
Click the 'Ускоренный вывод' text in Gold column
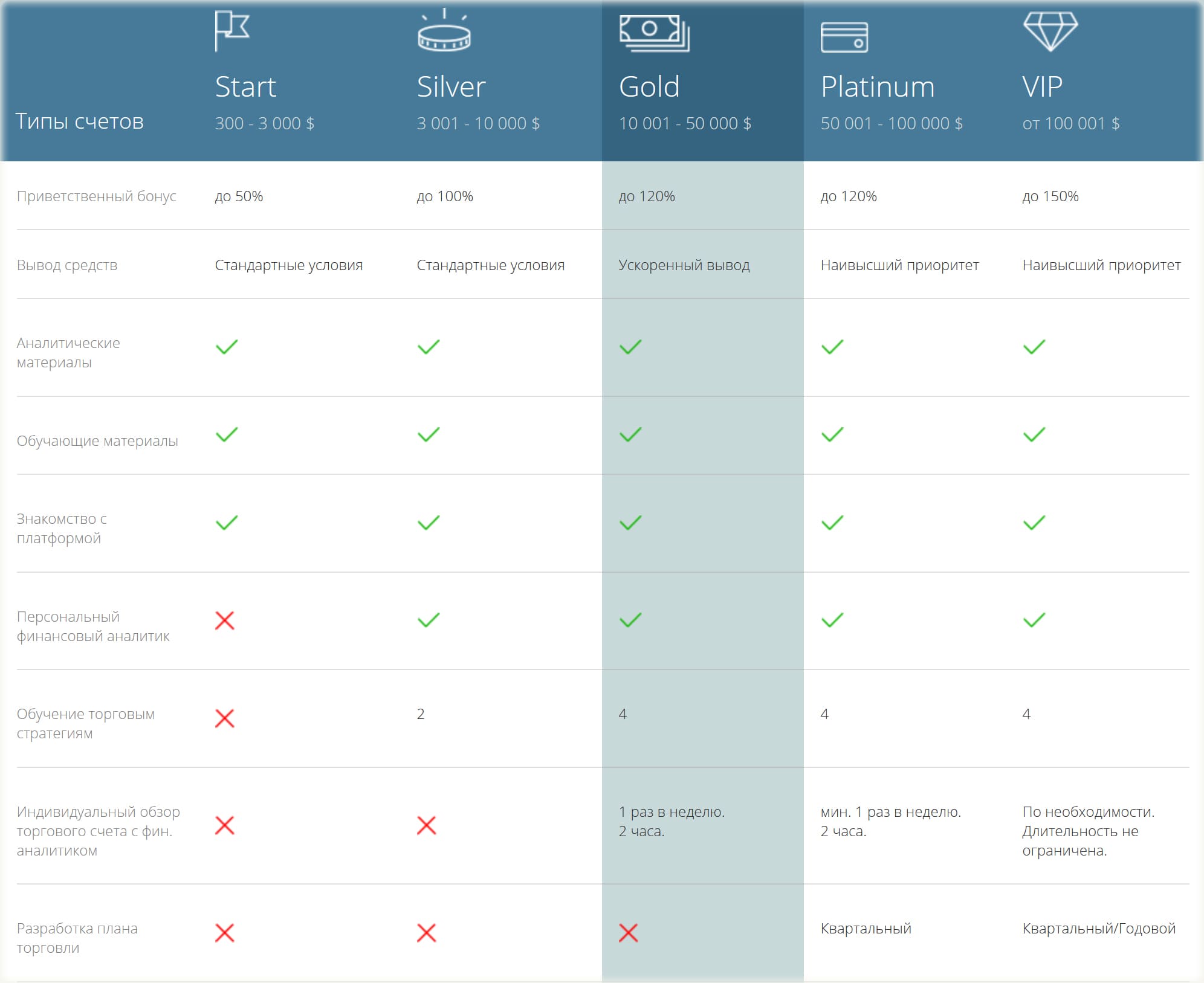click(684, 265)
